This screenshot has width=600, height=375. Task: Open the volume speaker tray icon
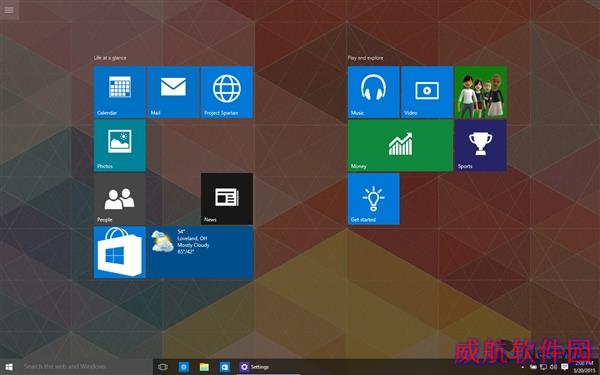pos(553,367)
